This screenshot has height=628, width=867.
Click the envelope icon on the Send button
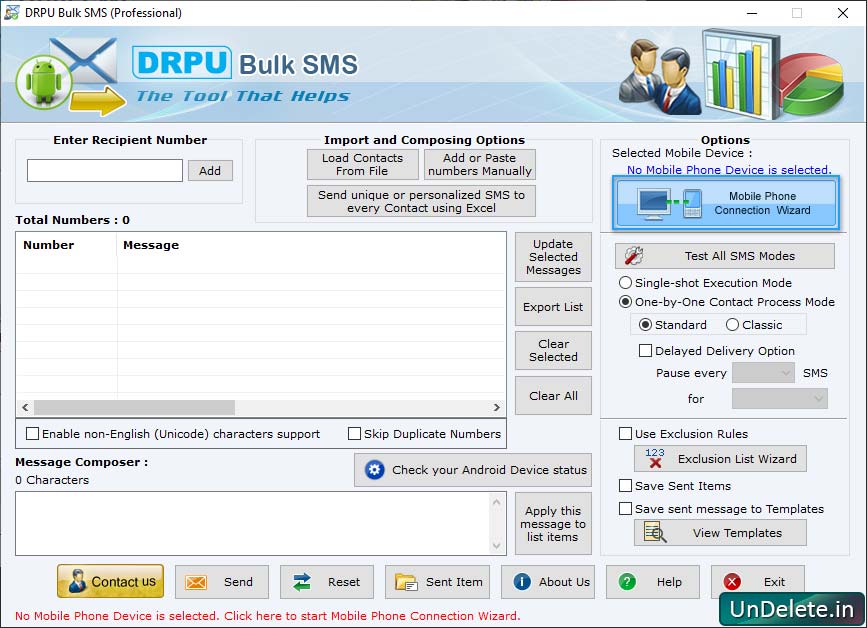click(196, 582)
